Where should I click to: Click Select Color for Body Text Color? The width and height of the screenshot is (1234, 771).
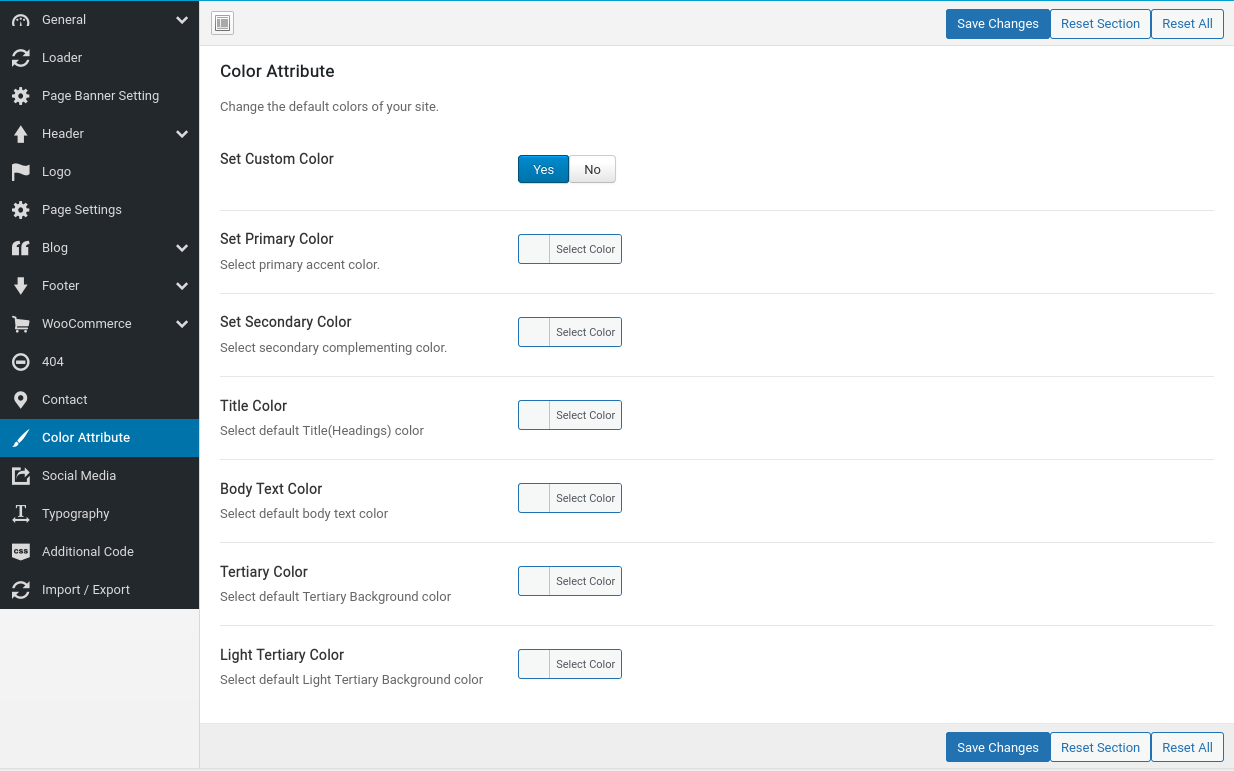(x=586, y=498)
